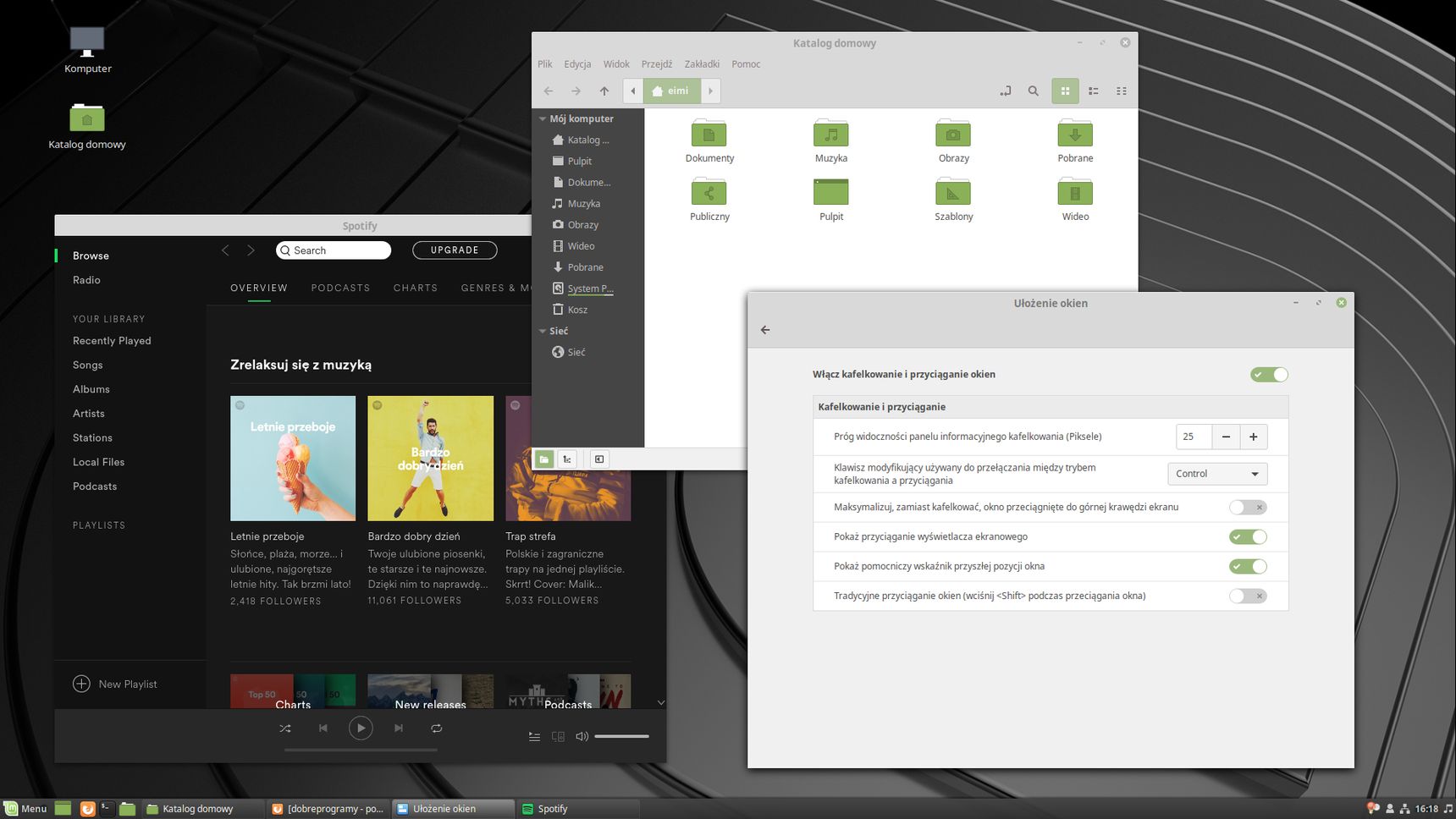This screenshot has height=819, width=1456.
Task: Switch file manager to icon view
Action: click(x=1065, y=91)
